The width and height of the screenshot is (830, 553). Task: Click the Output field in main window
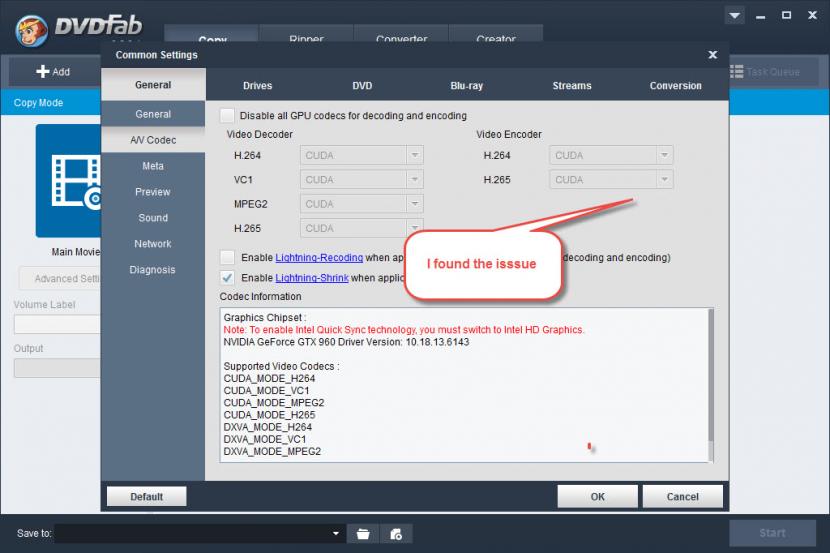(57, 368)
